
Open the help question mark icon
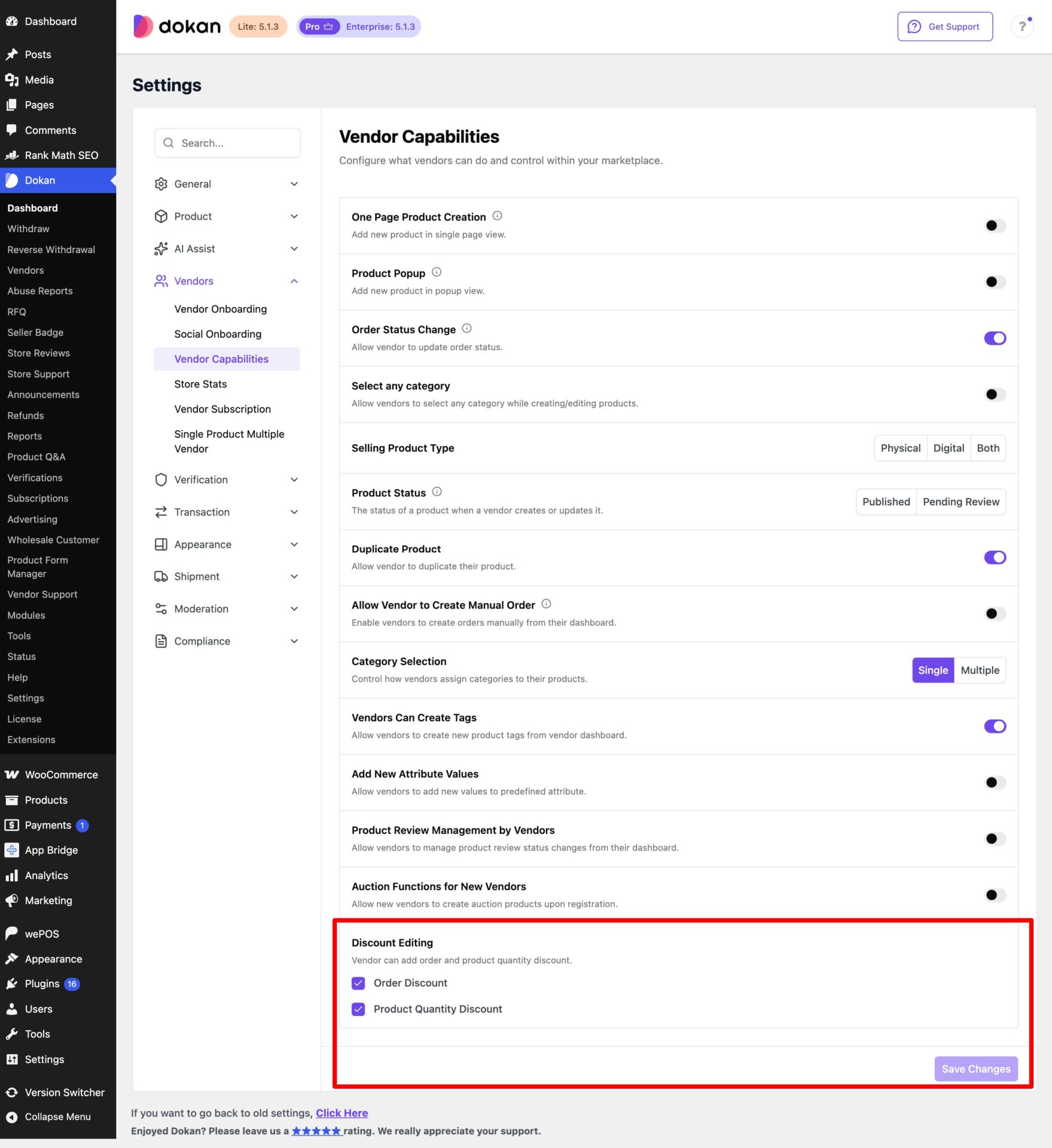pos(1022,26)
